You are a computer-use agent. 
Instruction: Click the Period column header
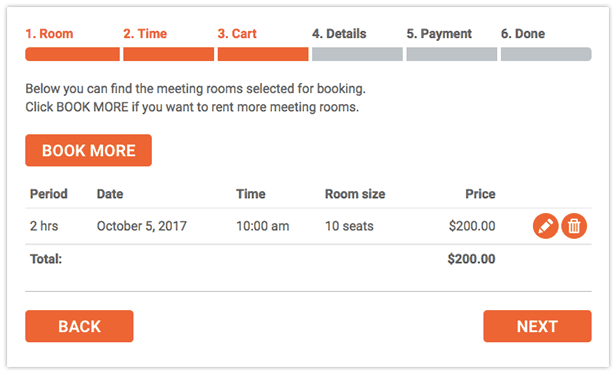pyautogui.click(x=49, y=194)
